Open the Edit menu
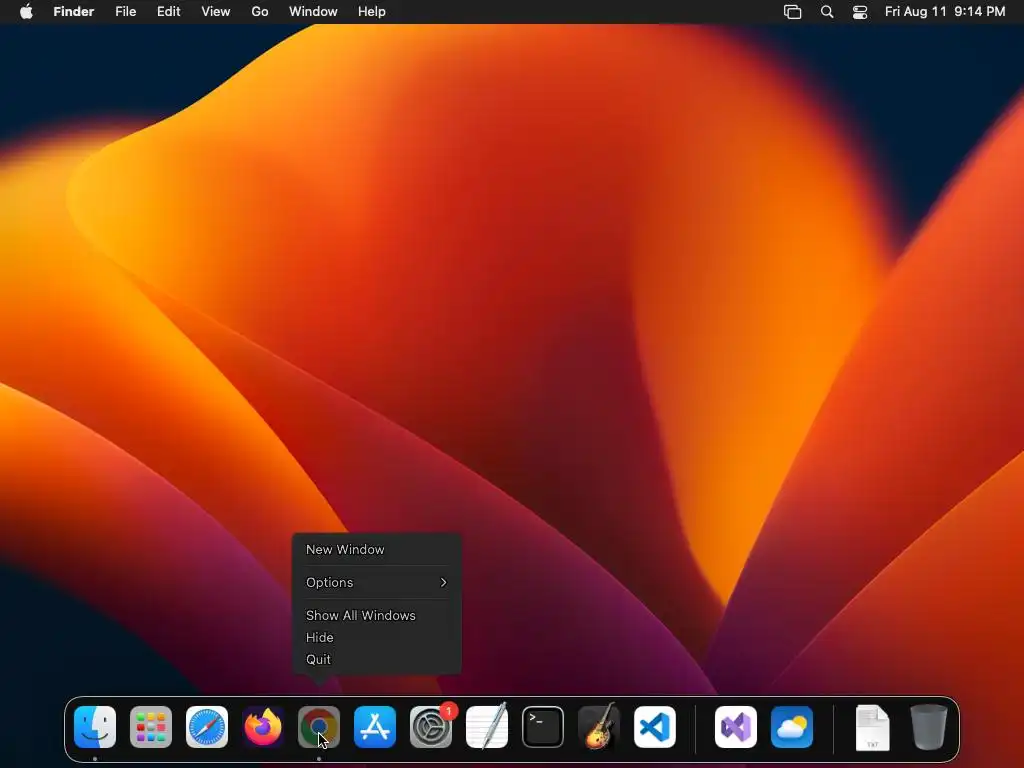The height and width of the screenshot is (768, 1024). [168, 12]
